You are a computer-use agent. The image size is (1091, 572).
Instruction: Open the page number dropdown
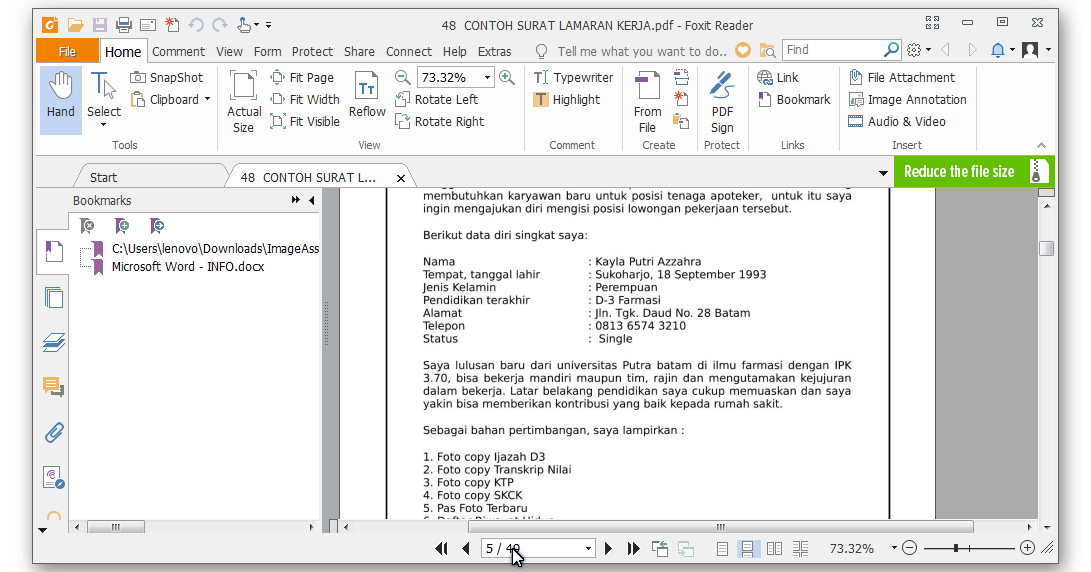(x=589, y=548)
